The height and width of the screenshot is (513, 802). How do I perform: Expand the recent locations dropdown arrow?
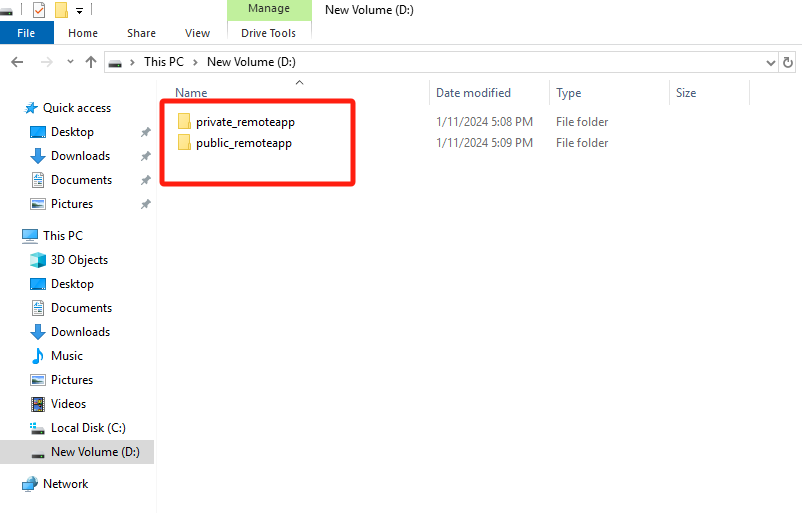click(70, 62)
